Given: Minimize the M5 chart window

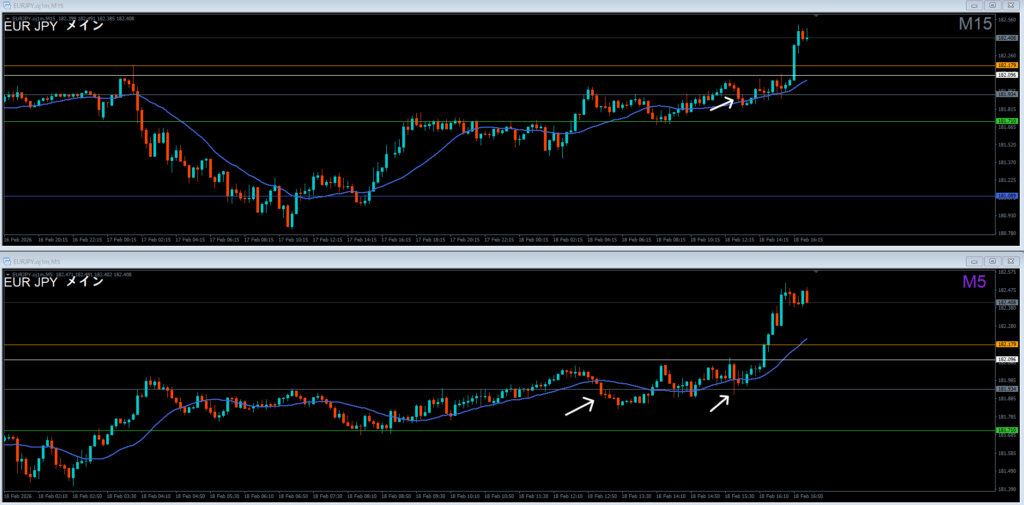Looking at the screenshot, I should (x=973, y=260).
